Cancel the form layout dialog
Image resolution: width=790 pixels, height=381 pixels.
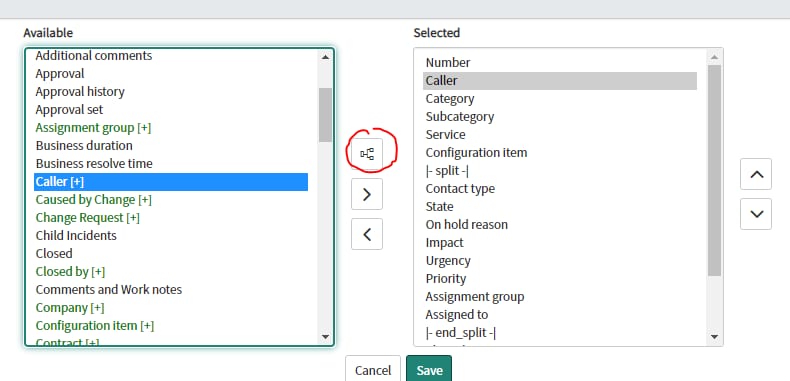(x=373, y=370)
